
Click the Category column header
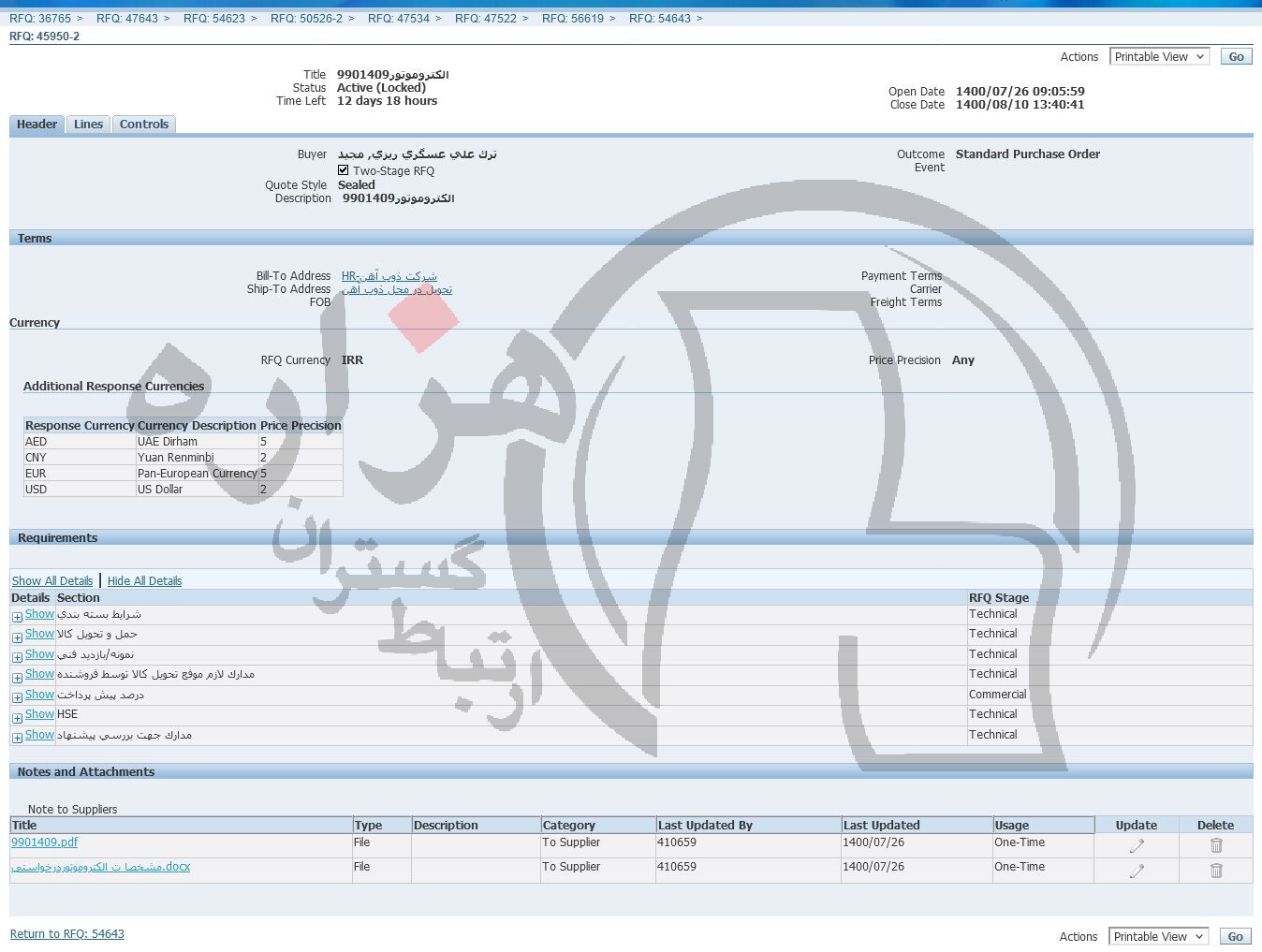click(598, 826)
